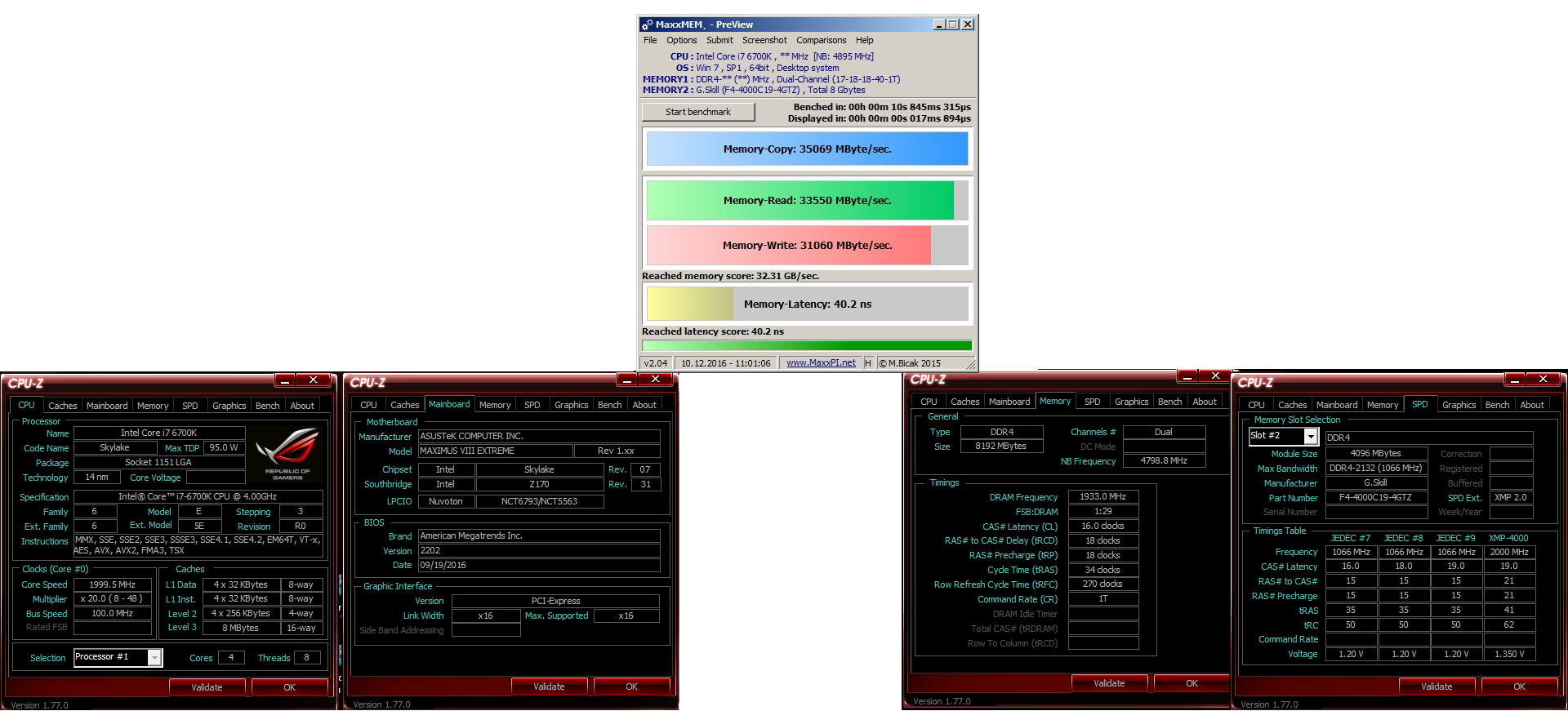Screen dimensions: 1568x711
Task: Select Graphics tab in CPU-Z Mainboard window
Action: 571,405
